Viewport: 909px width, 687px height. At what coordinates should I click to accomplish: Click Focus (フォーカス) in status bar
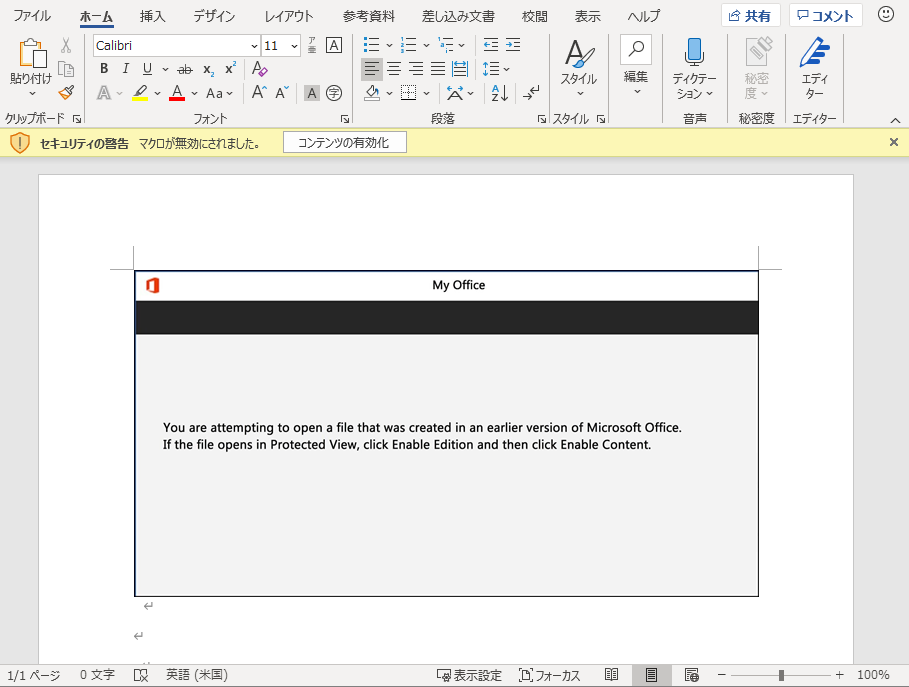pyautogui.click(x=550, y=675)
